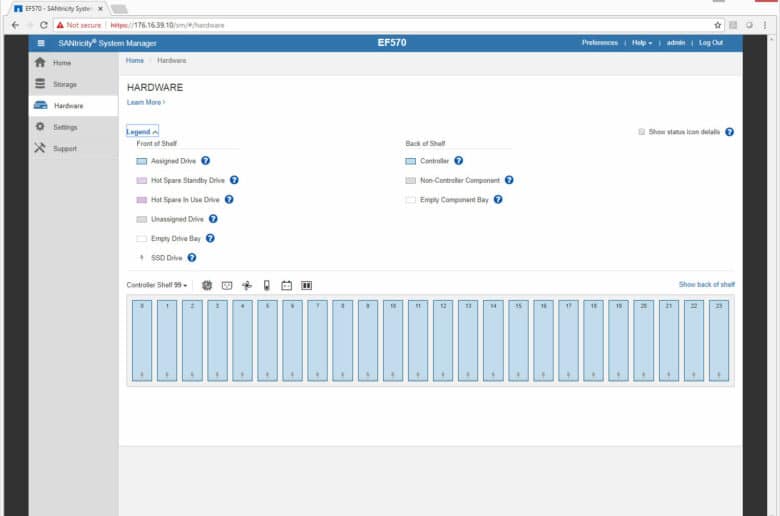The image size is (780, 516).
Task: Open help next to Show status icon details
Action: (729, 132)
